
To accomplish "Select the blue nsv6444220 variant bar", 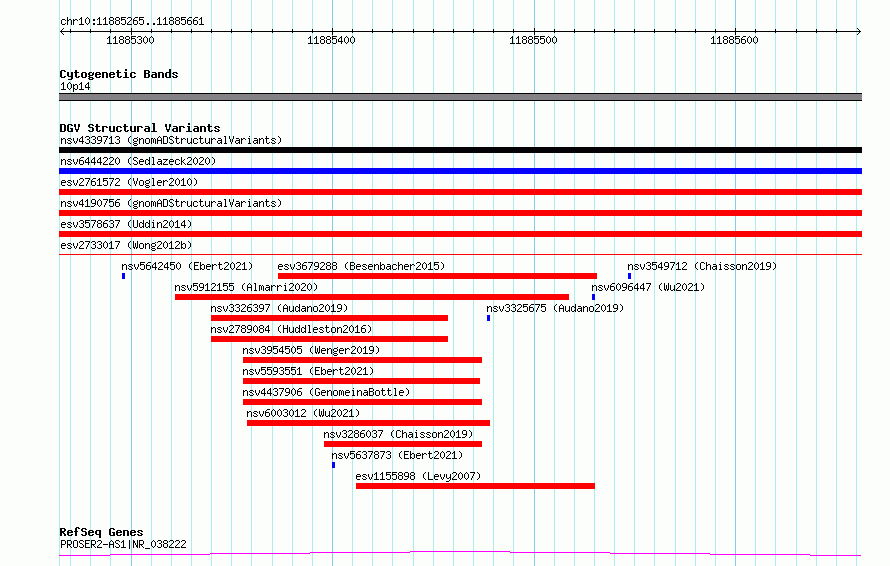I will tap(460, 171).
